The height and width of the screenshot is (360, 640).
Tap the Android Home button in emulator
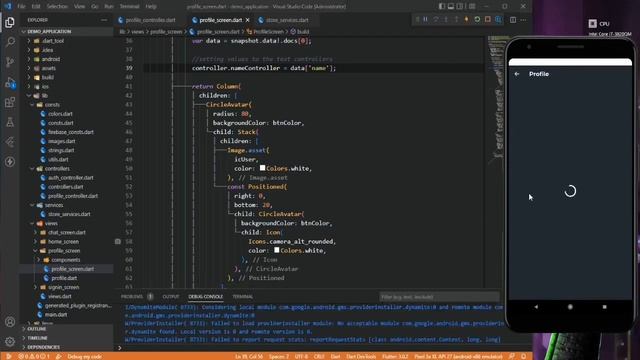[x=570, y=307]
